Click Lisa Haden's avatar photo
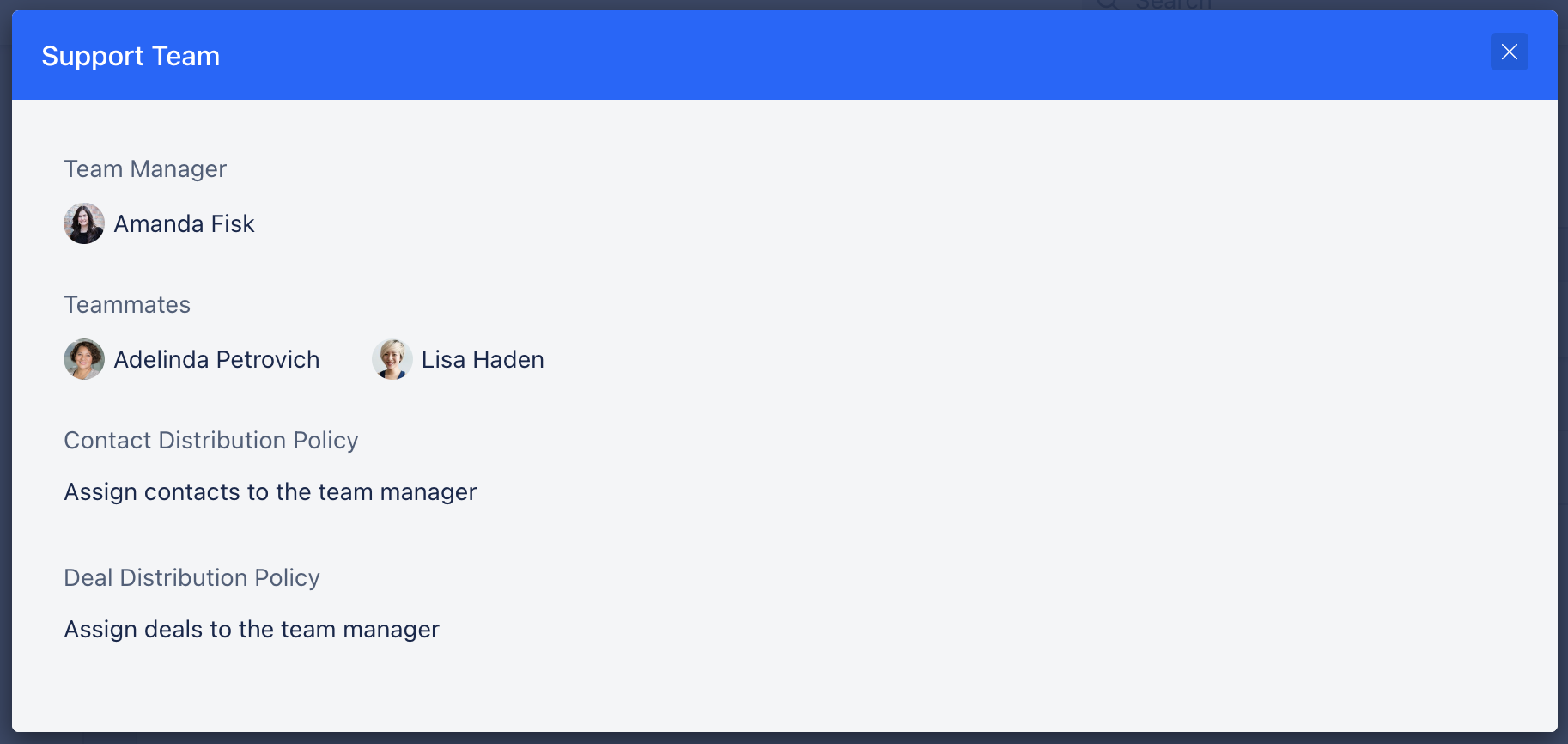 pos(392,359)
